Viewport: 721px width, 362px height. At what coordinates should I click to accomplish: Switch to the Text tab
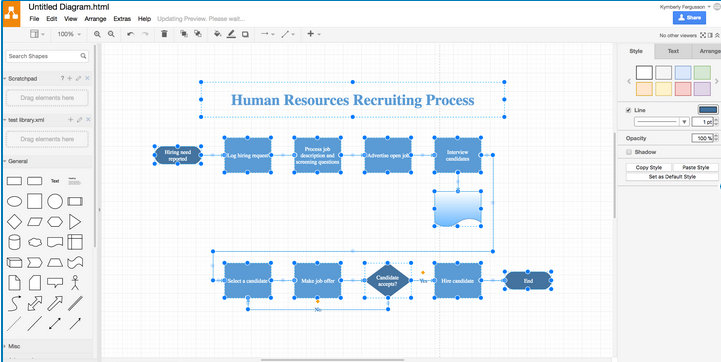[x=673, y=51]
